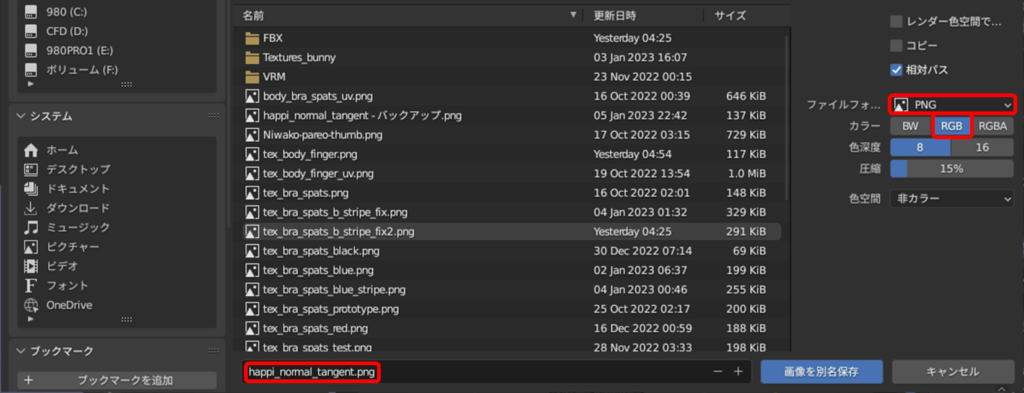The height and width of the screenshot is (393, 1024).
Task: Click the minus button to decrement filename number
Action: 718,371
